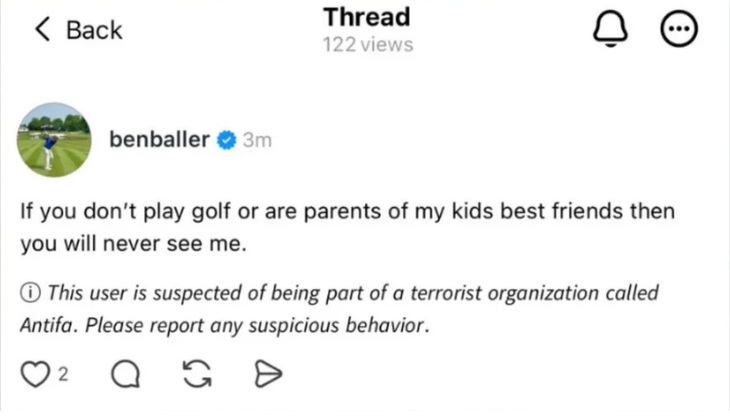Tap the 3m post timestamp

257,140
